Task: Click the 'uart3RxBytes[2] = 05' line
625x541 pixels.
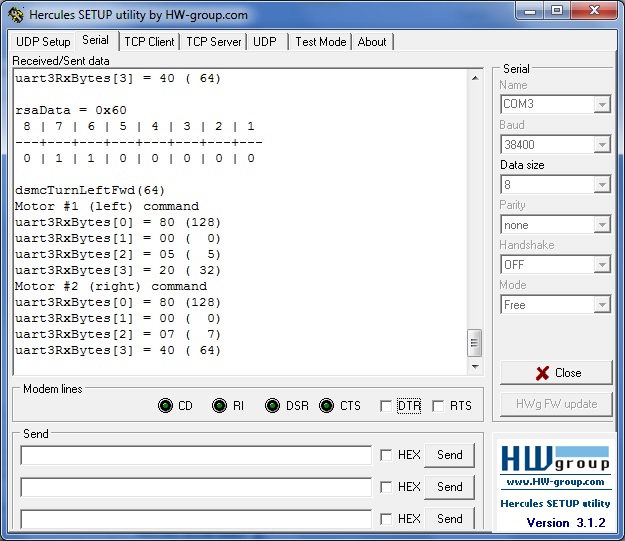Action: pos(118,254)
